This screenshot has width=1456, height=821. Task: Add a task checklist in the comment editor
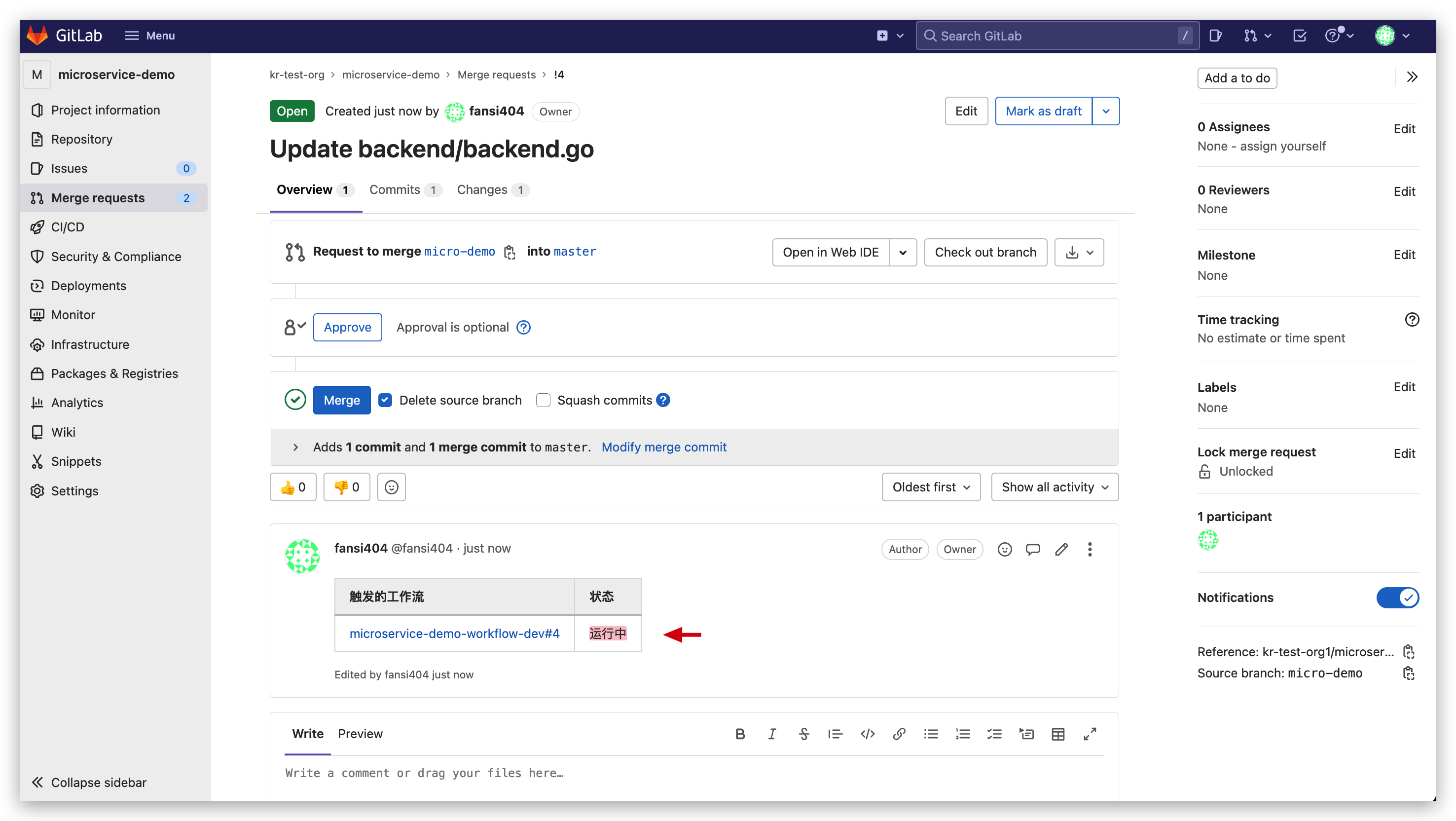tap(994, 734)
